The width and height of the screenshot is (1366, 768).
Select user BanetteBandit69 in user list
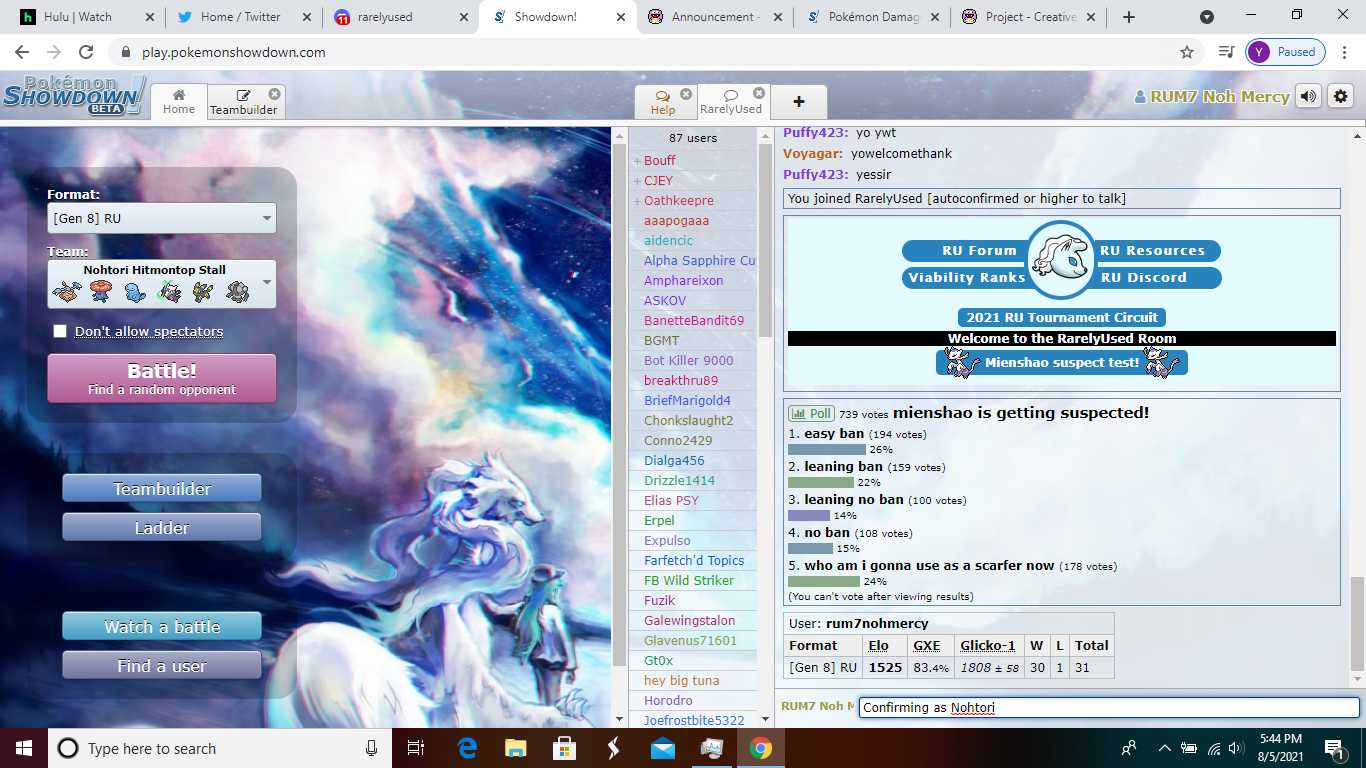pos(693,320)
